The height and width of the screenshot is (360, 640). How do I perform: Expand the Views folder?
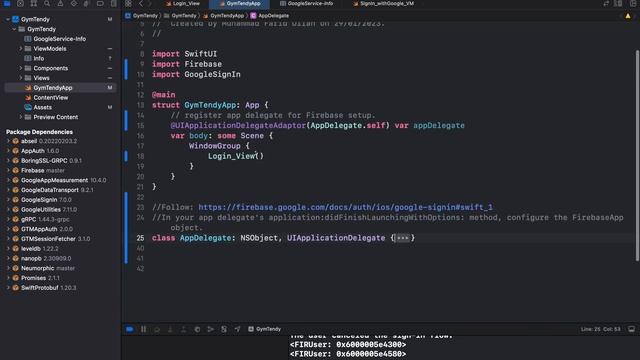(21, 78)
